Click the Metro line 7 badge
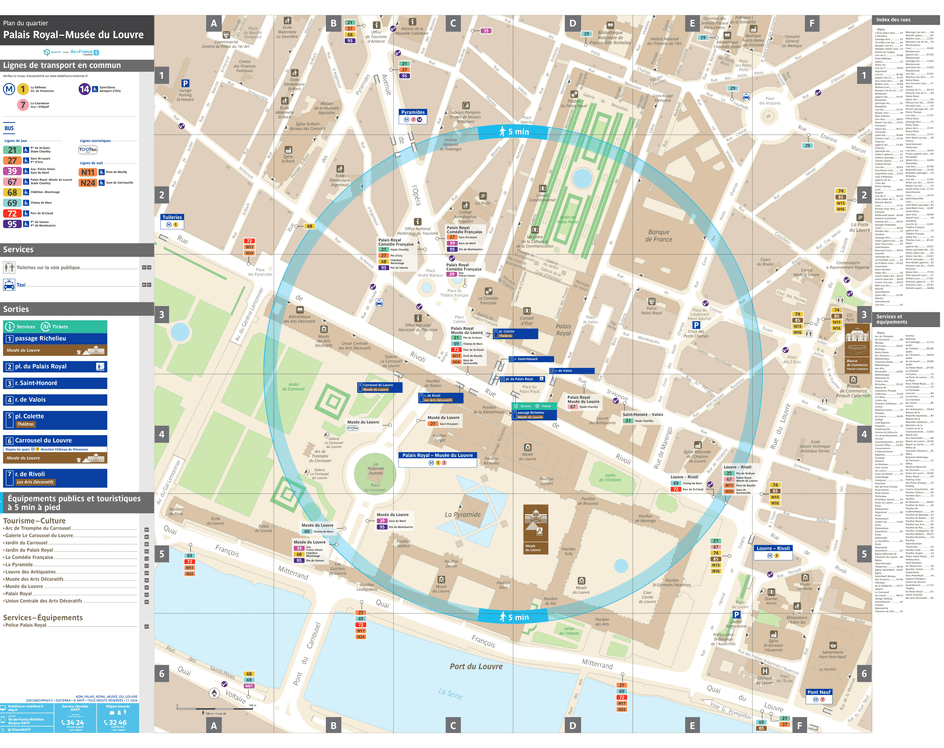The height and width of the screenshot is (748, 944). pyautogui.click(x=22, y=103)
